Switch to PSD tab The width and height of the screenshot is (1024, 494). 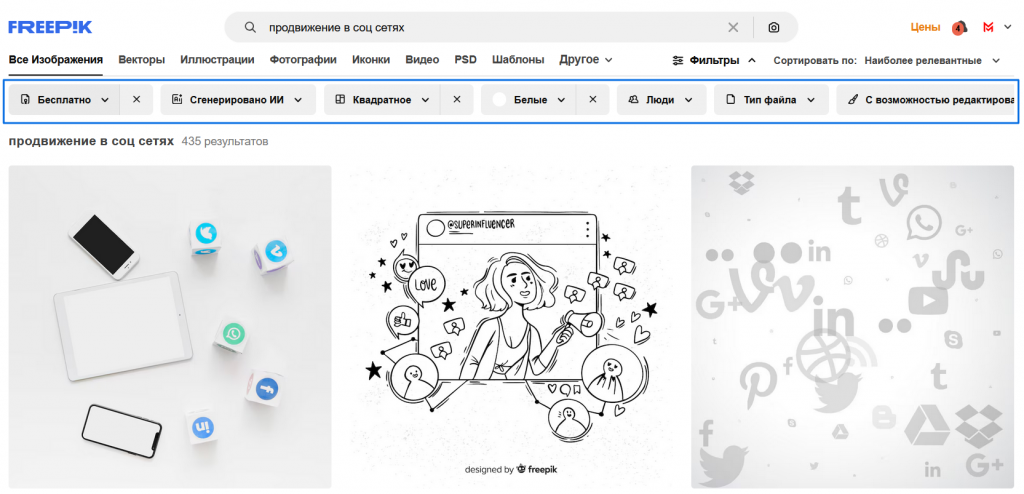(466, 60)
